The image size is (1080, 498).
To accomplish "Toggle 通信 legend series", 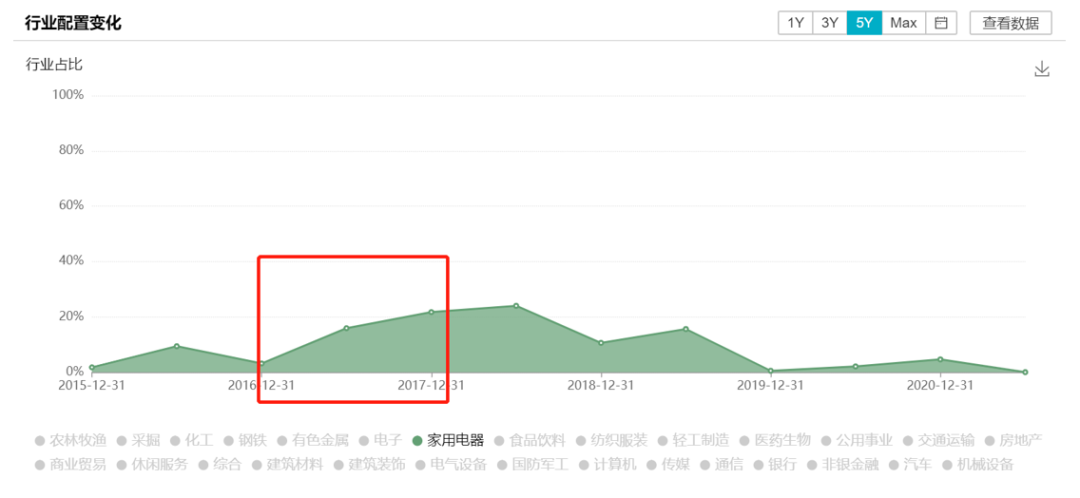I will pos(721,464).
